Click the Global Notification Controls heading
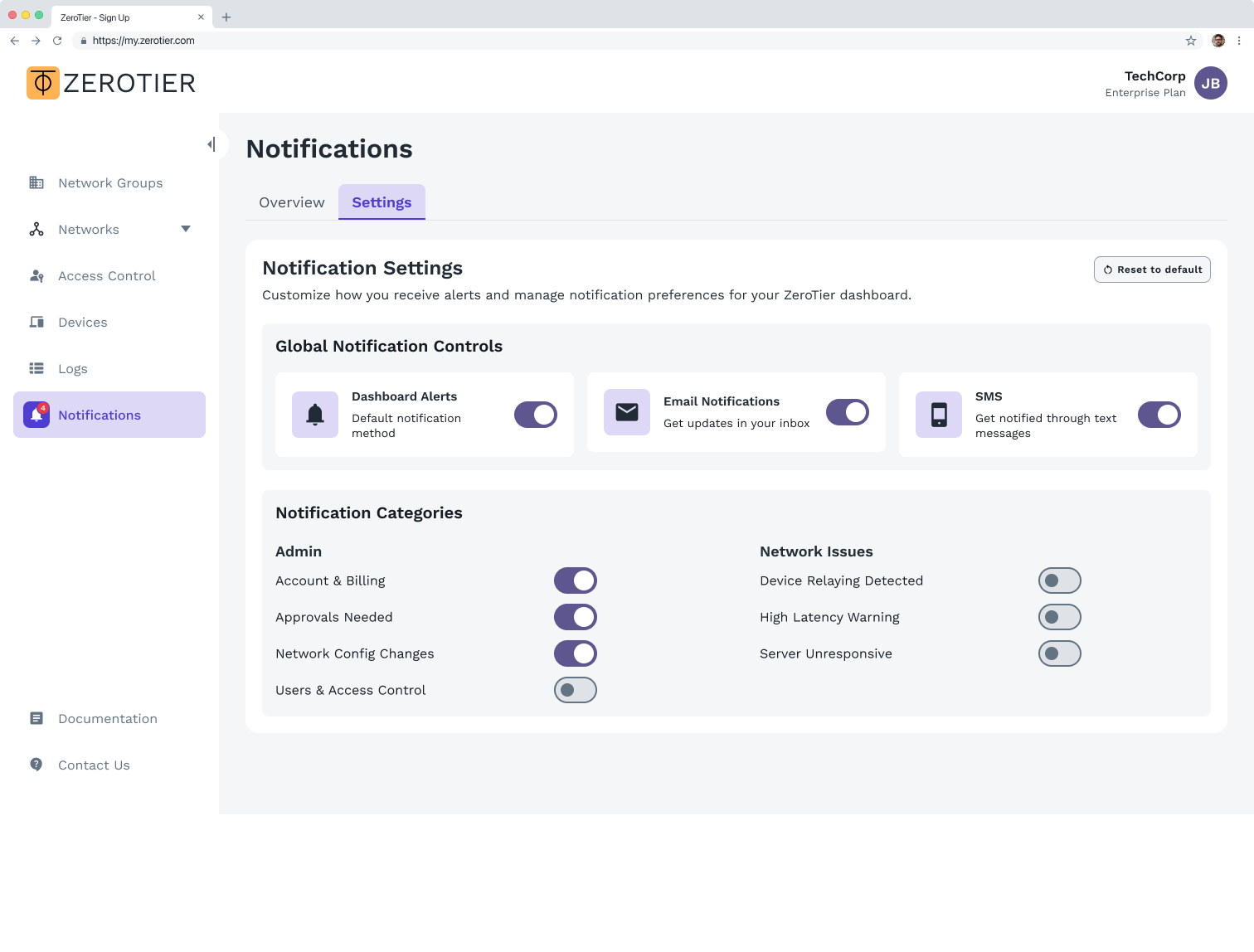 click(389, 346)
